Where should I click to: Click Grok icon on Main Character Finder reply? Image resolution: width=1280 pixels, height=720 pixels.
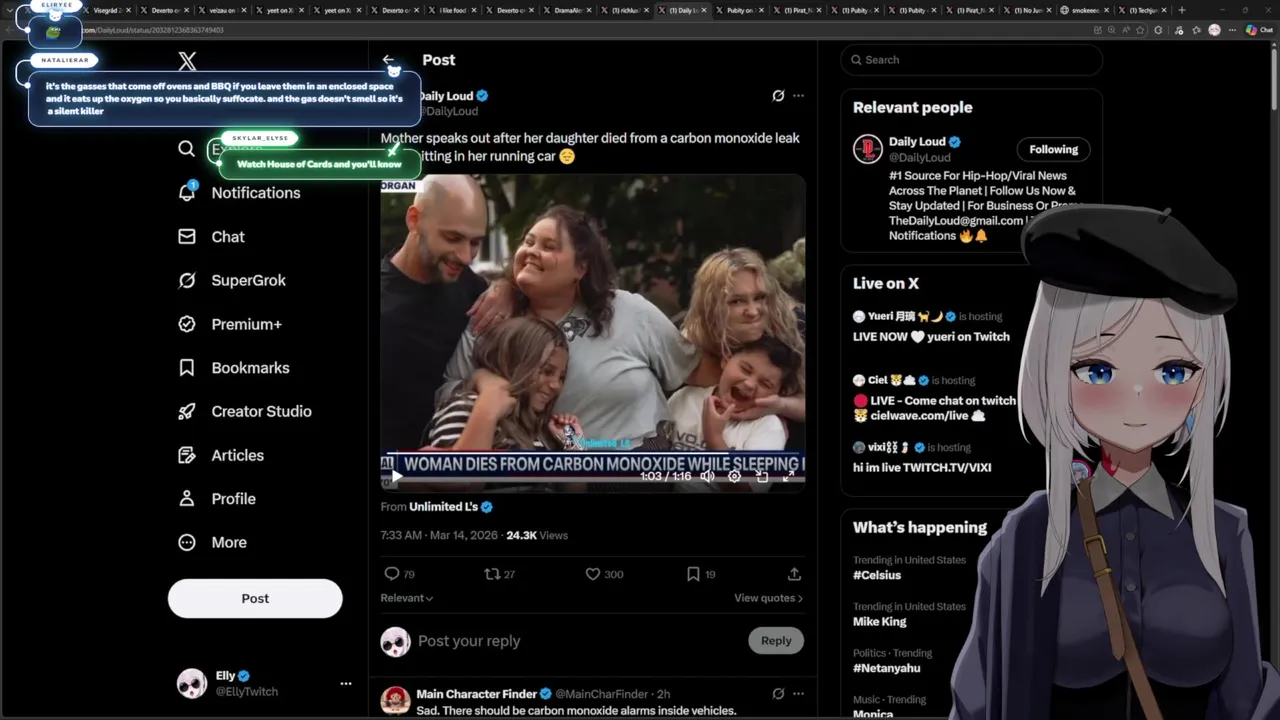click(778, 694)
